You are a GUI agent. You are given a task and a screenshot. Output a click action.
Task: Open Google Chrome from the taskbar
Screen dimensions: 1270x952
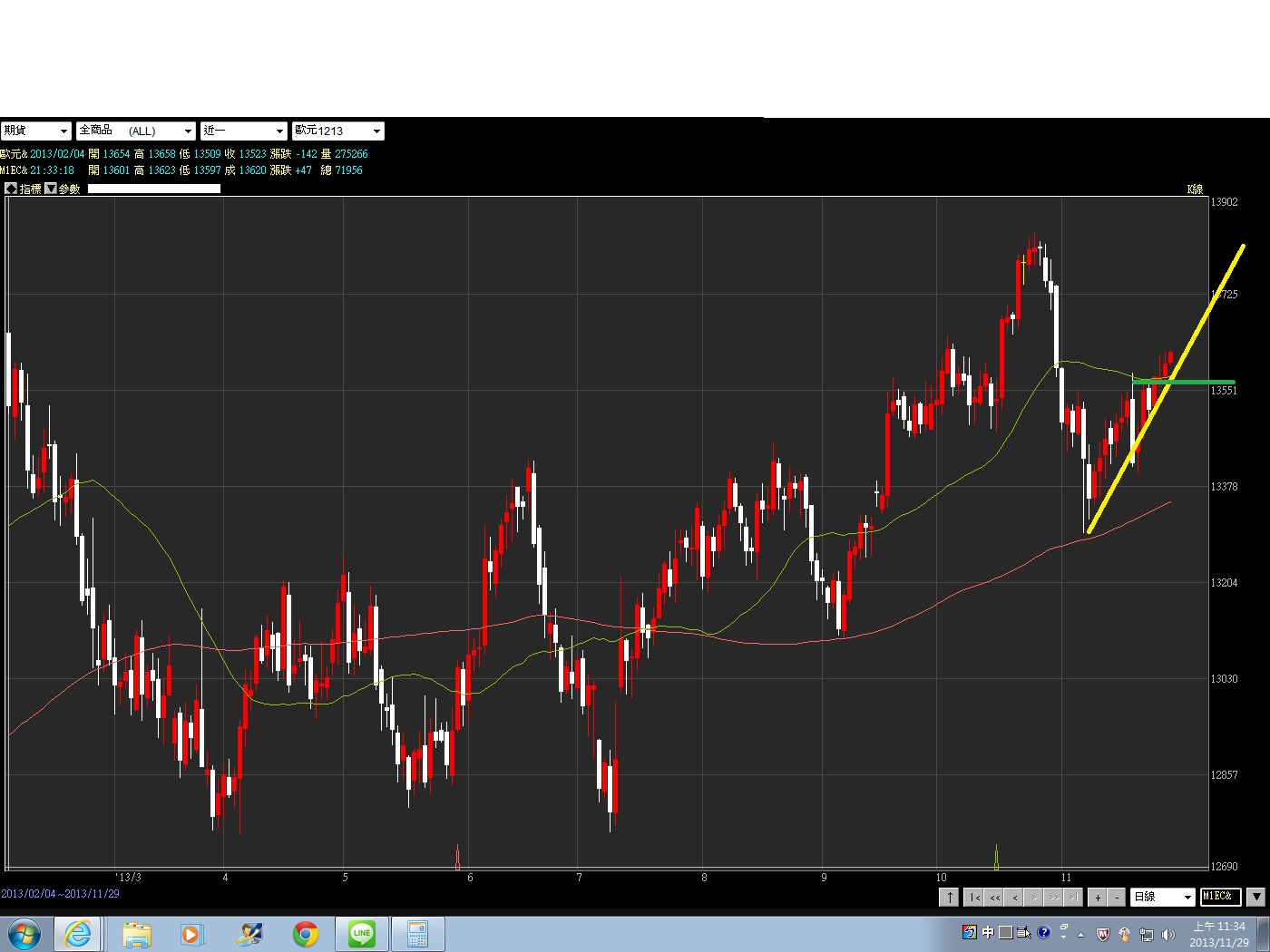306,934
